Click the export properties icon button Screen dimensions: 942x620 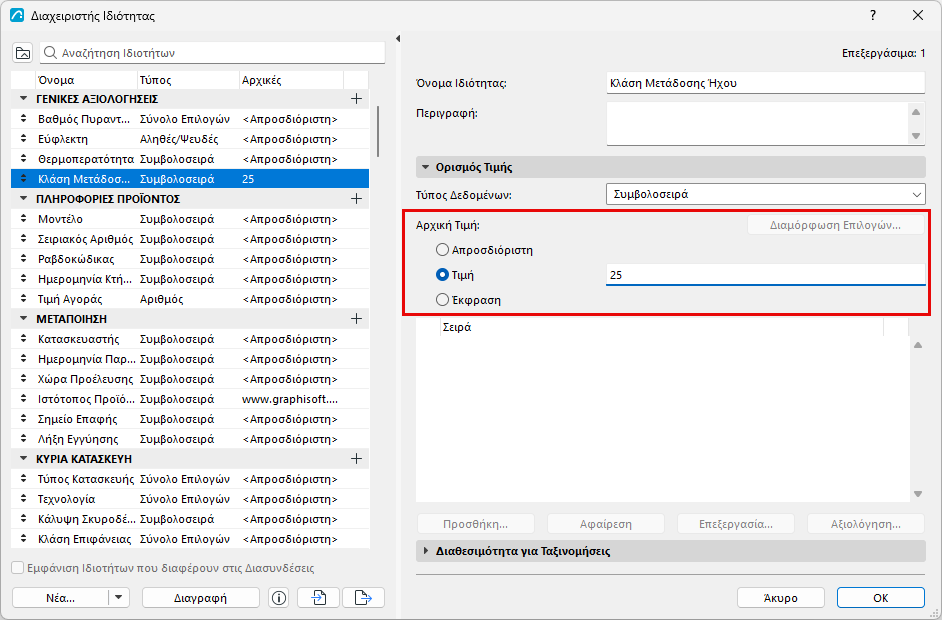[x=363, y=598]
